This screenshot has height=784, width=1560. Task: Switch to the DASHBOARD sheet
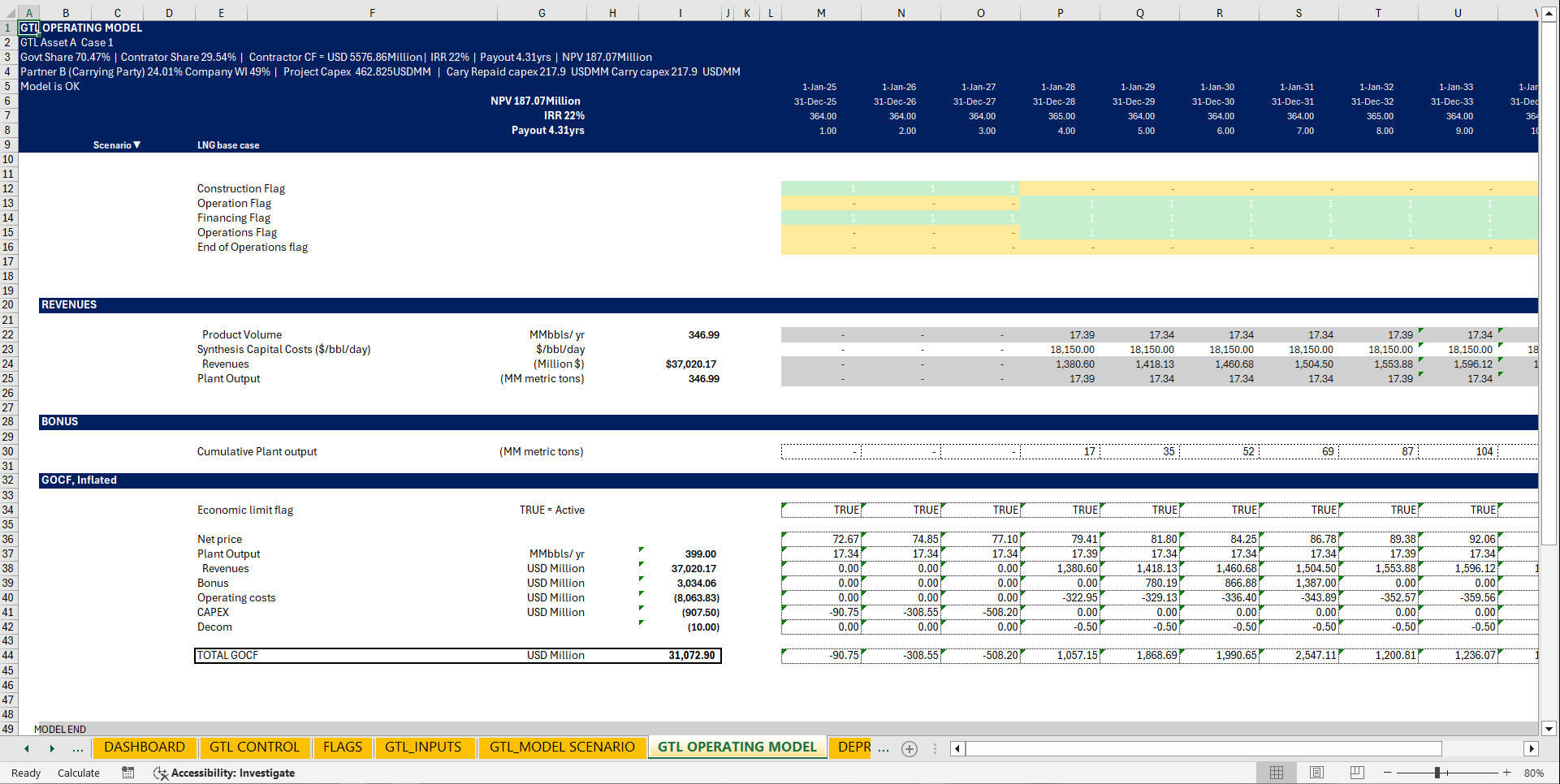click(x=145, y=747)
